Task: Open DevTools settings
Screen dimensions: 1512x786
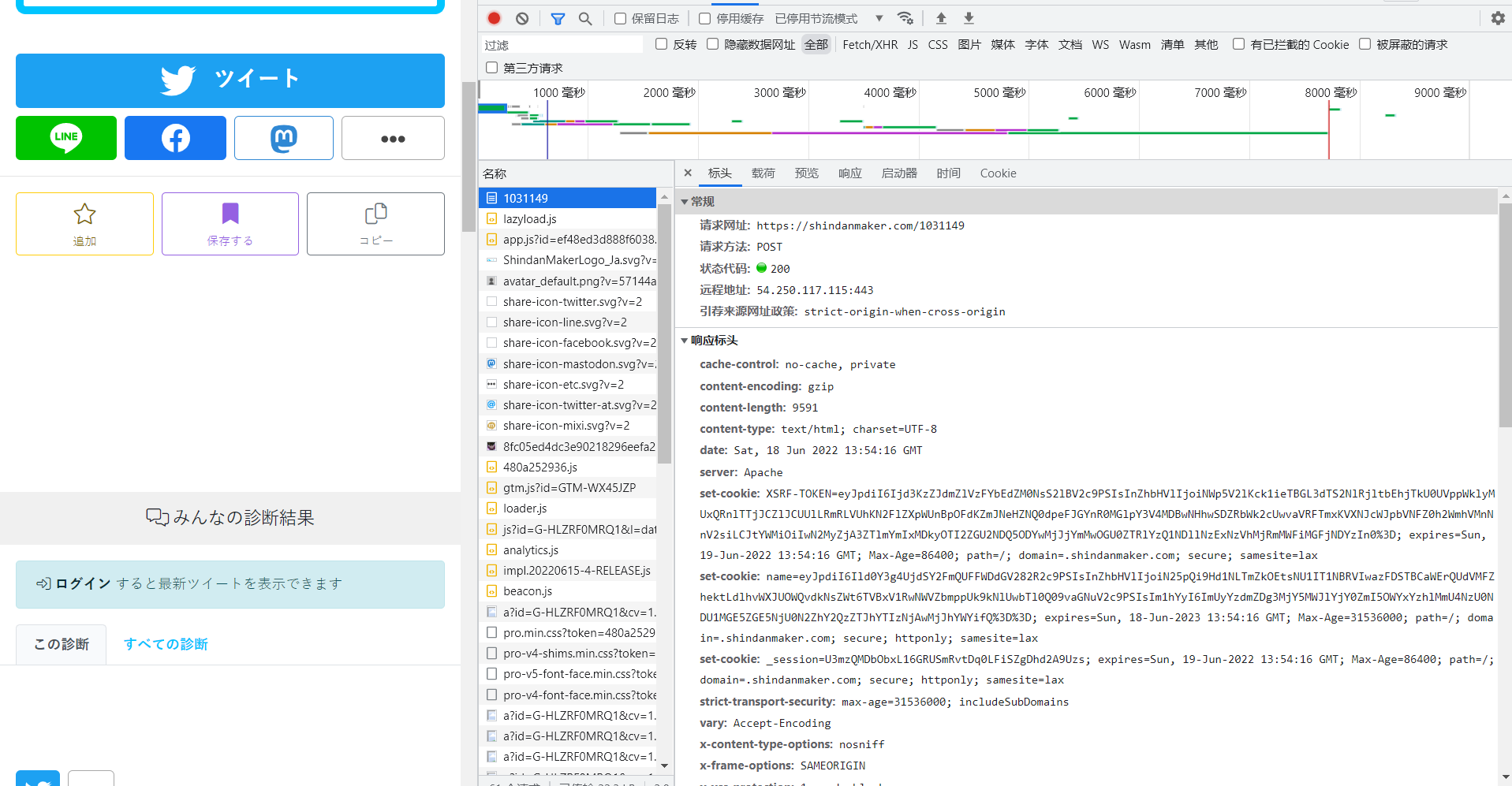Action: (x=1497, y=17)
